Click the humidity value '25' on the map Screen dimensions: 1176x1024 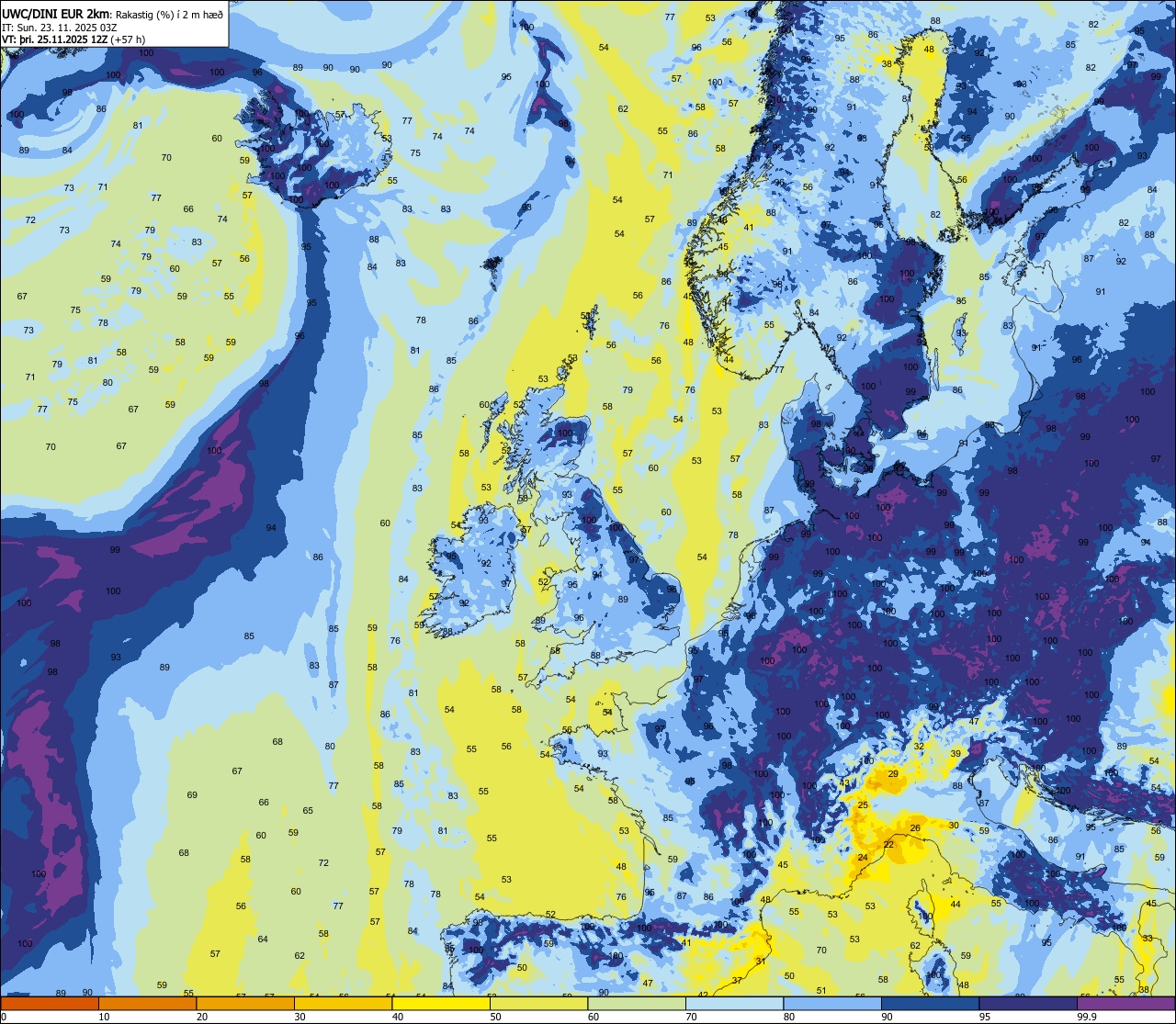[x=863, y=805]
